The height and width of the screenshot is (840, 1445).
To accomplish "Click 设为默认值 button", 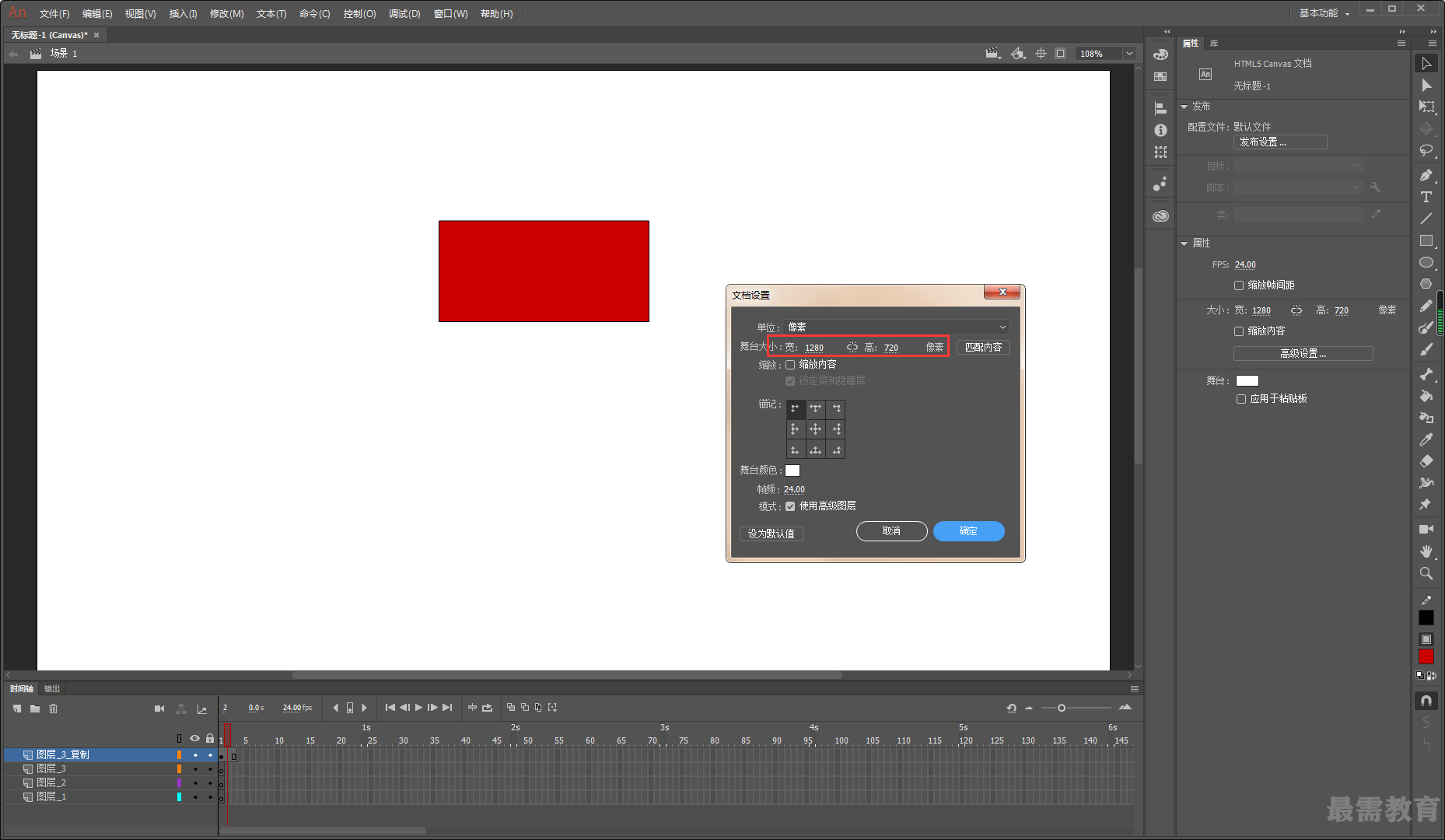I will 771,534.
